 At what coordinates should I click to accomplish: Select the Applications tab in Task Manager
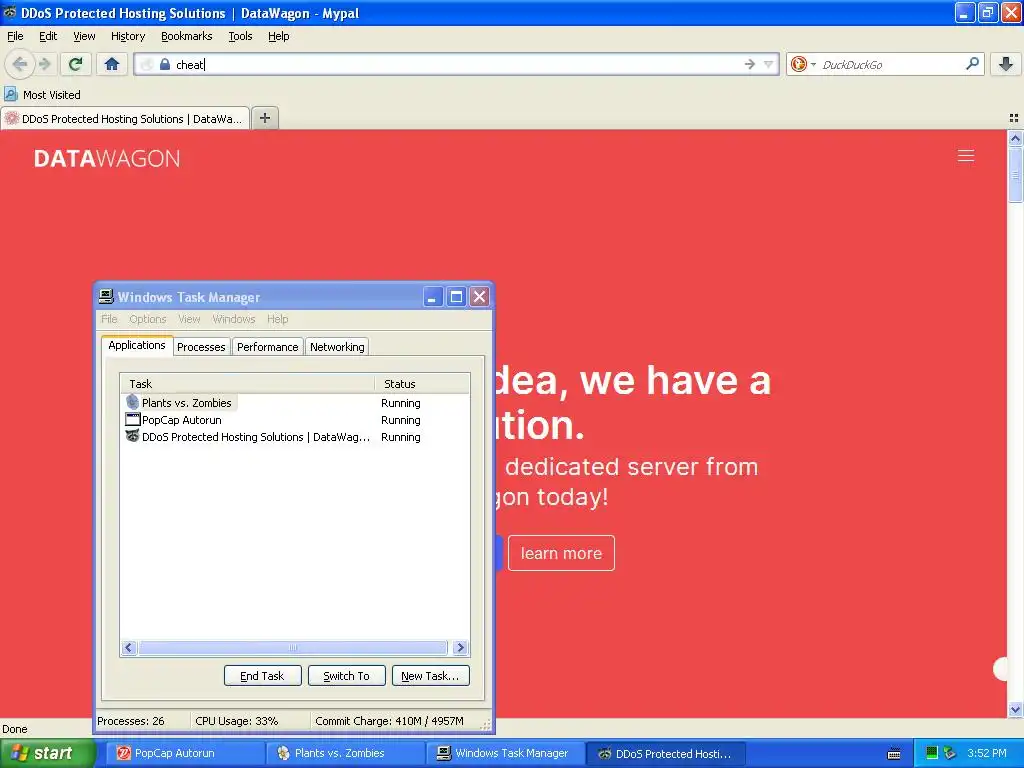point(137,345)
